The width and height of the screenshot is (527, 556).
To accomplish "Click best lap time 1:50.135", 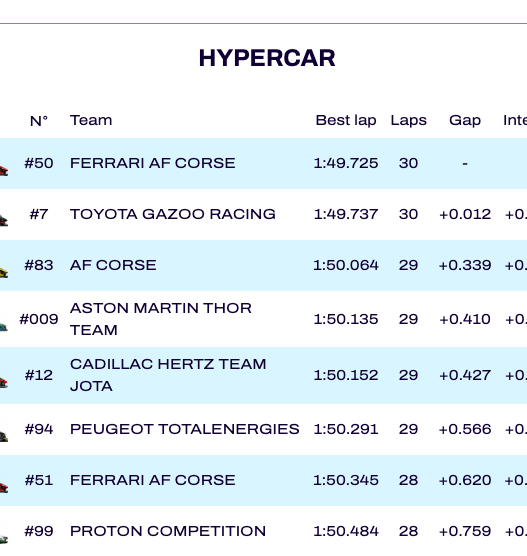I will (346, 319).
